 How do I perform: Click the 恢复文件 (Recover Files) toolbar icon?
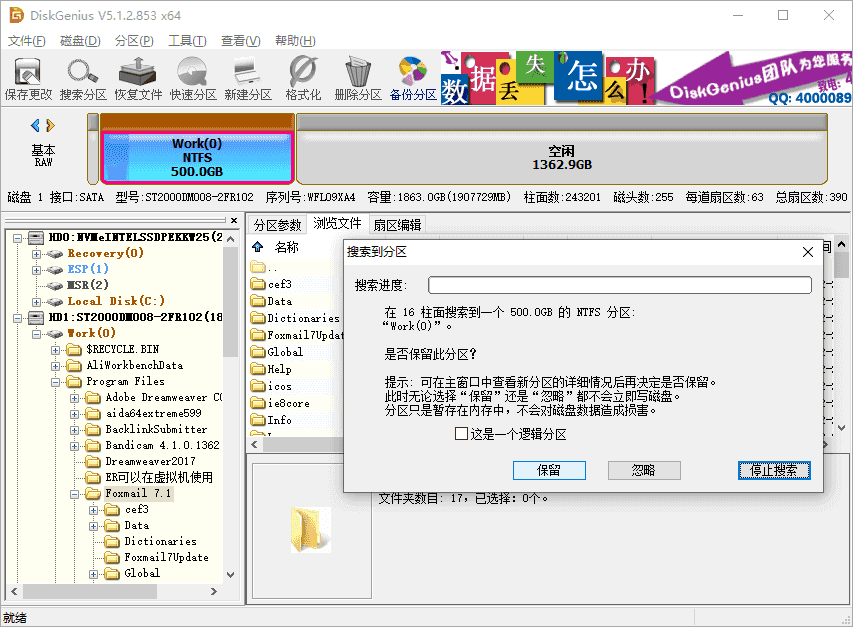(138, 78)
